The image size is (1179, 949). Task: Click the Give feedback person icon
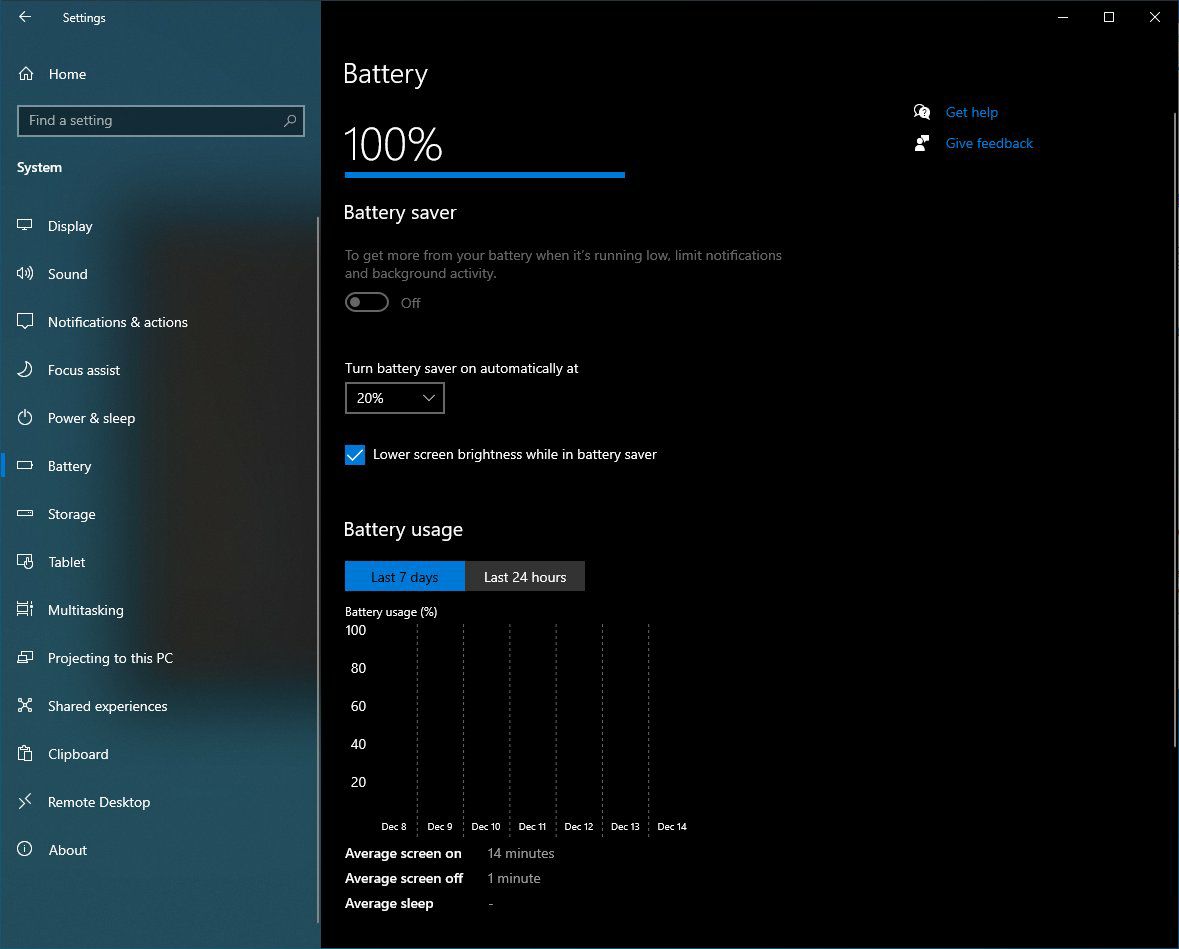point(922,143)
